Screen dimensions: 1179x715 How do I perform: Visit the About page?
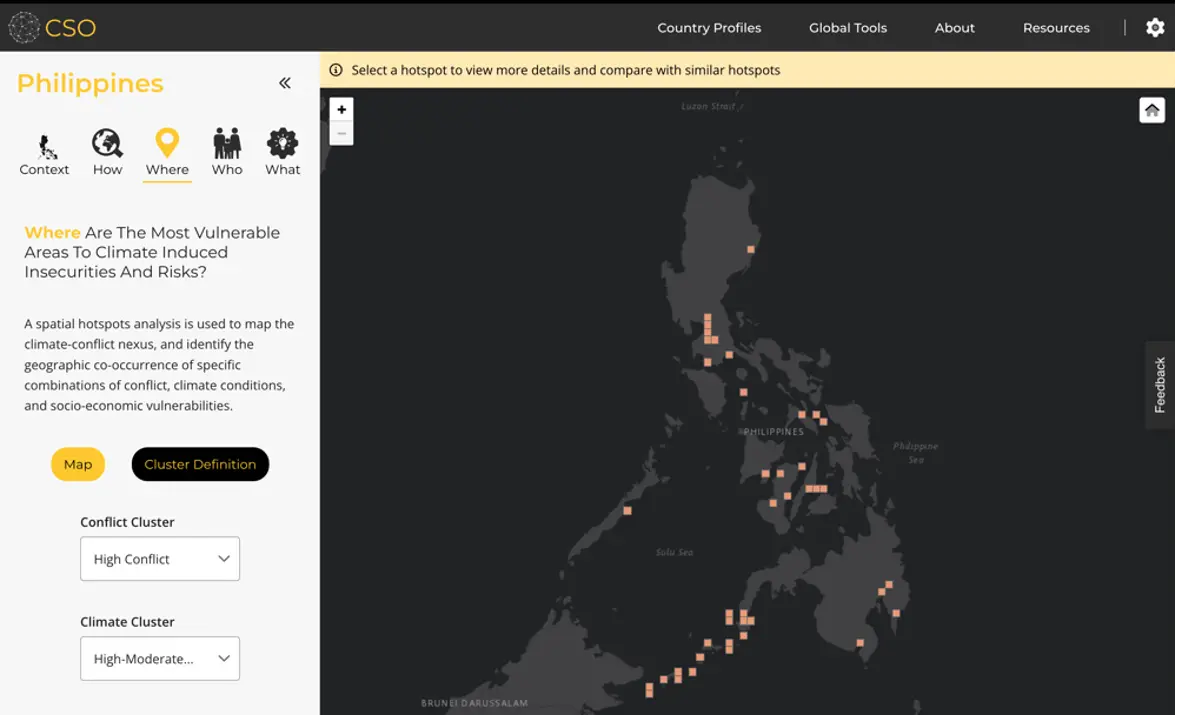point(954,27)
